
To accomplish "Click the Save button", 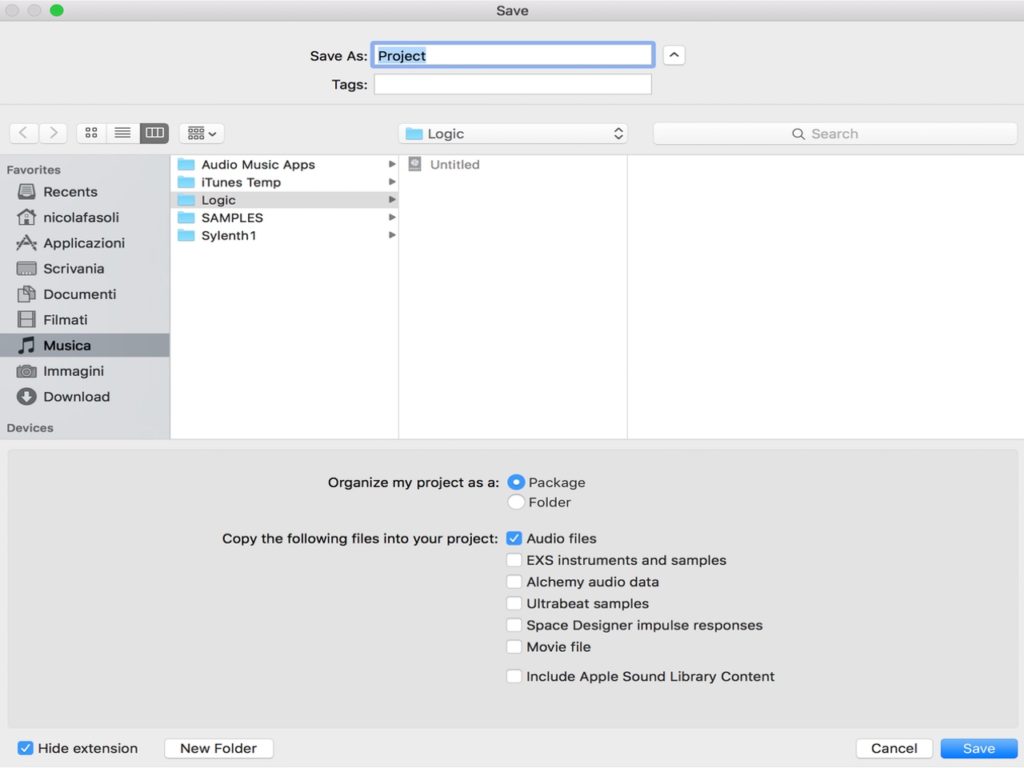I will (978, 748).
